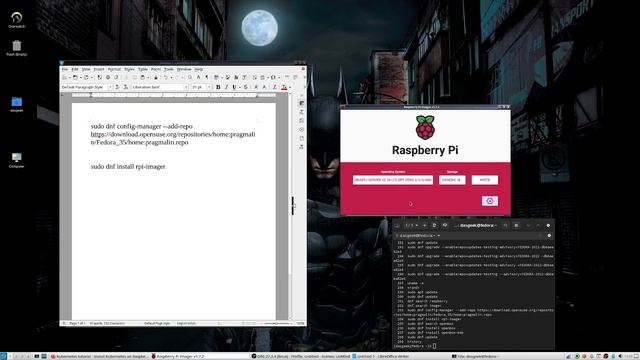640x360 pixels.
Task: Click the Print Preview icon
Action: [x=116, y=77]
